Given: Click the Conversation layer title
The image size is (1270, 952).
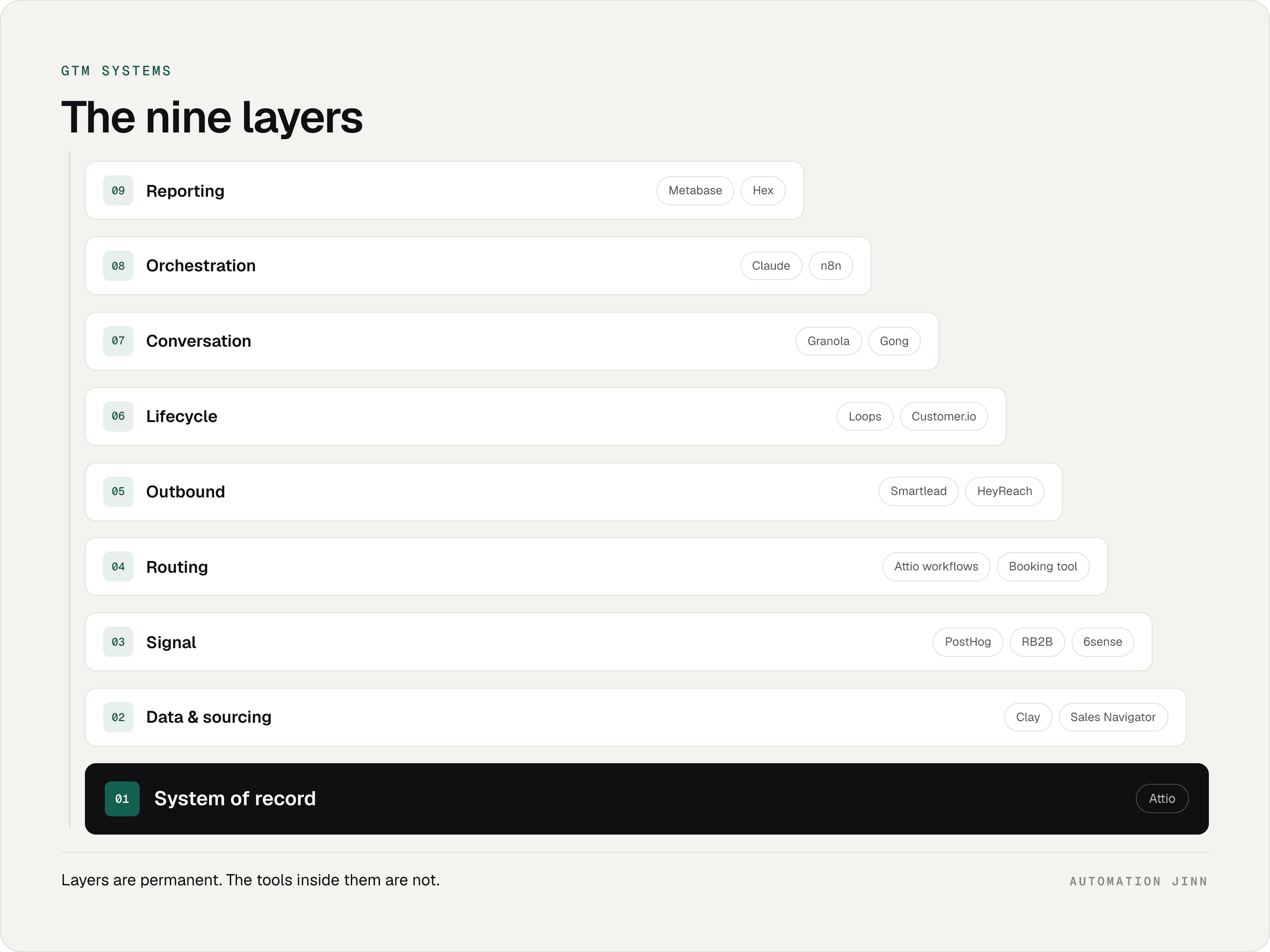Looking at the screenshot, I should click(199, 341).
